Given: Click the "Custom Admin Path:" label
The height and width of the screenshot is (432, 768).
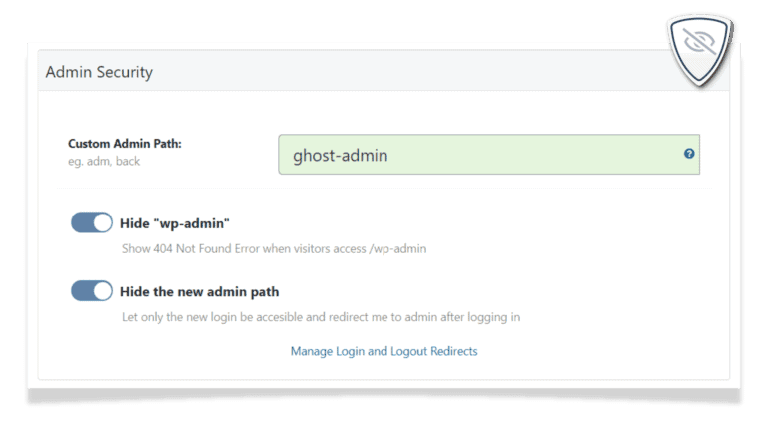Looking at the screenshot, I should tap(124, 144).
